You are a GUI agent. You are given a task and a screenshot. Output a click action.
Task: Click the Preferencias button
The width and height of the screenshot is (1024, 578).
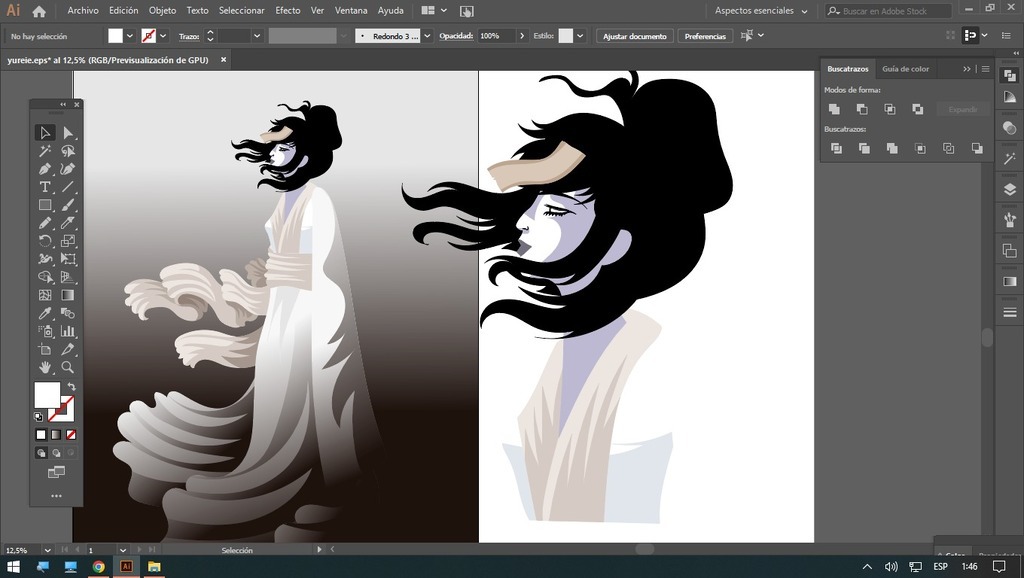tap(705, 36)
